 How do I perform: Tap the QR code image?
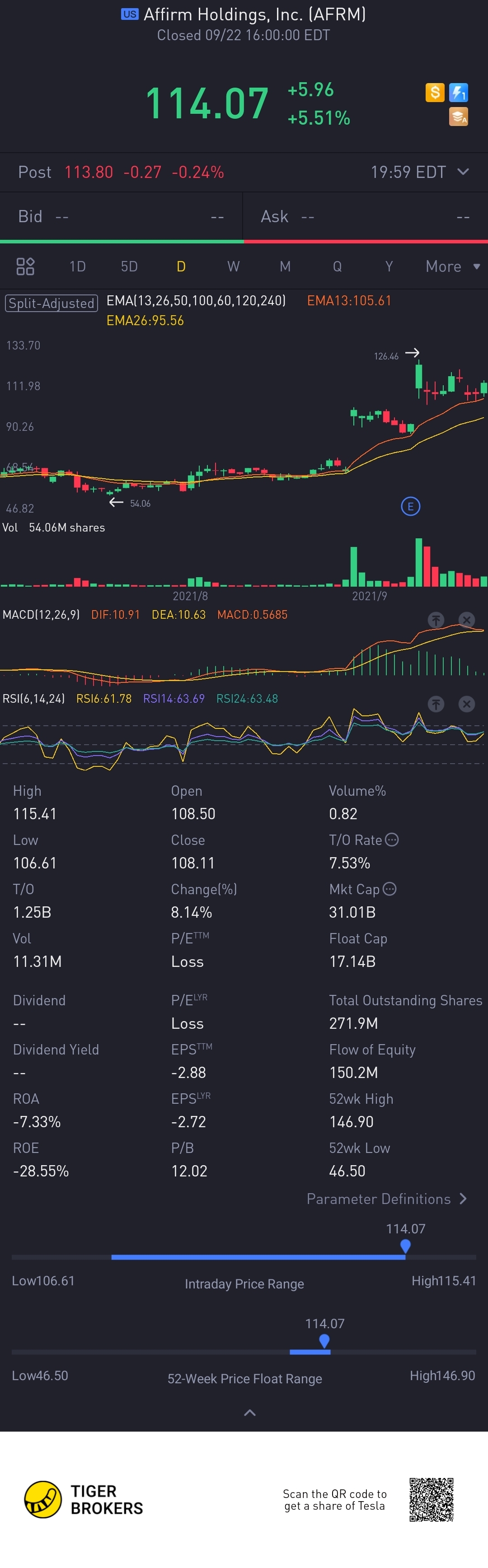pos(432,1499)
